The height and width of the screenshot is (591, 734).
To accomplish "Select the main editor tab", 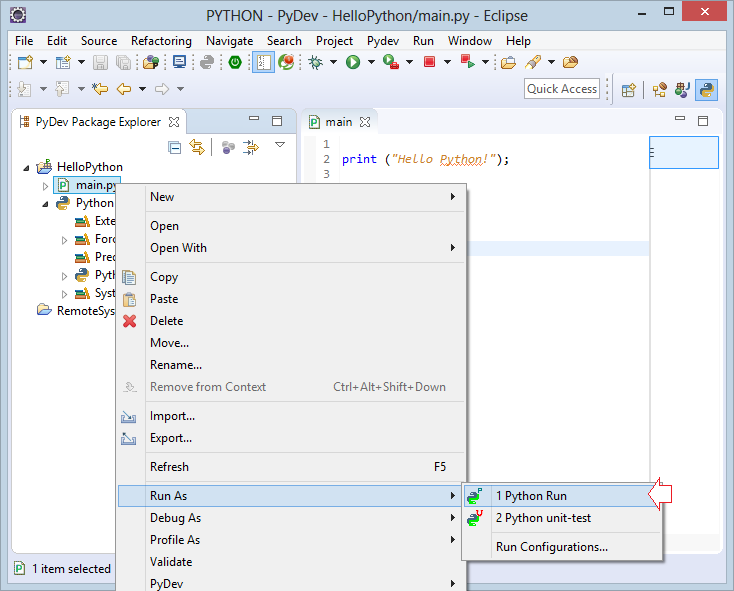I will click(x=338, y=122).
